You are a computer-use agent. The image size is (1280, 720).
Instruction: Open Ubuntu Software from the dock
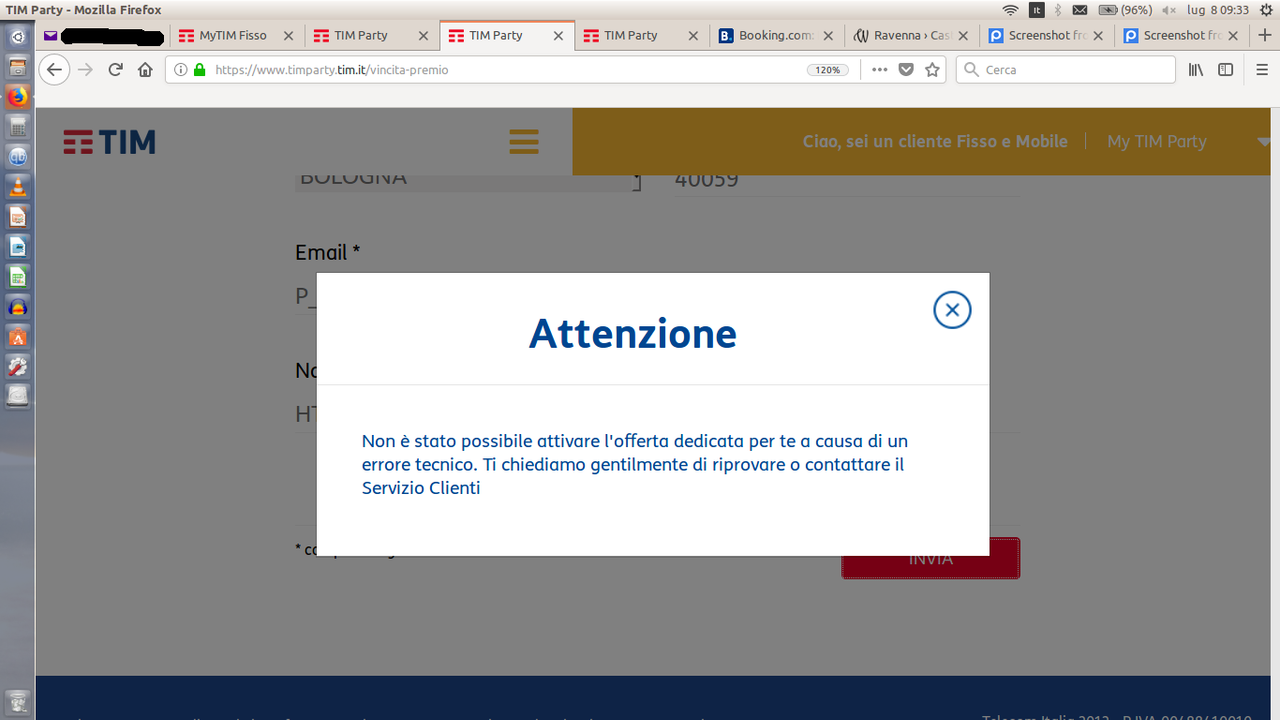(x=17, y=337)
